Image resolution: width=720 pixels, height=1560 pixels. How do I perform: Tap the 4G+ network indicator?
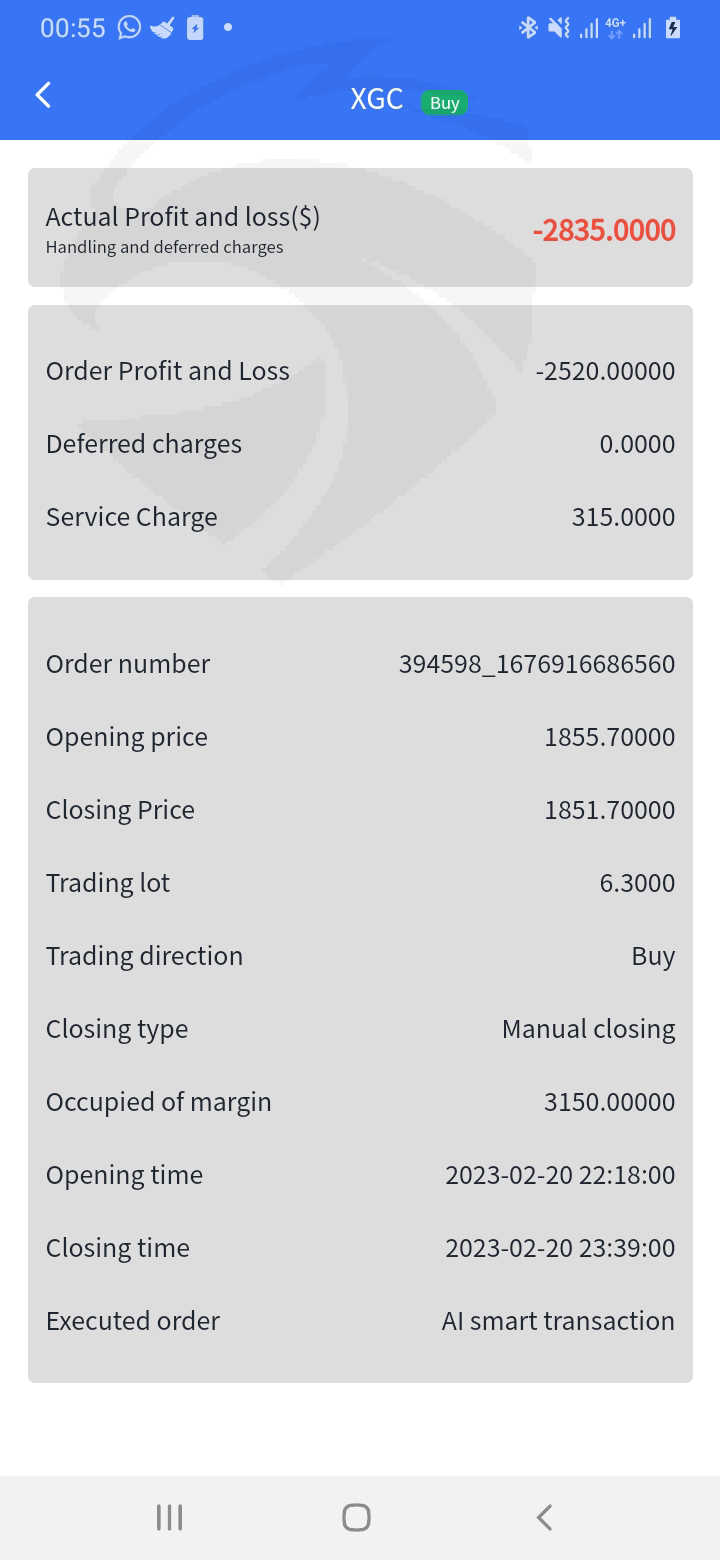pyautogui.click(x=615, y=28)
